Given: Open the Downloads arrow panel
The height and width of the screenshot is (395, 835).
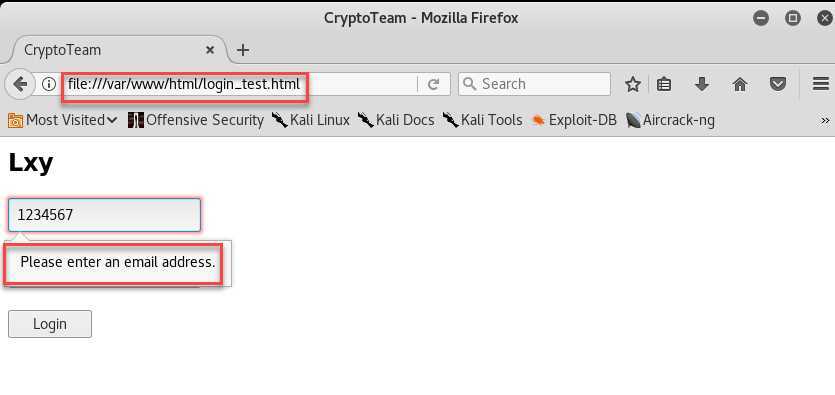Looking at the screenshot, I should (702, 84).
